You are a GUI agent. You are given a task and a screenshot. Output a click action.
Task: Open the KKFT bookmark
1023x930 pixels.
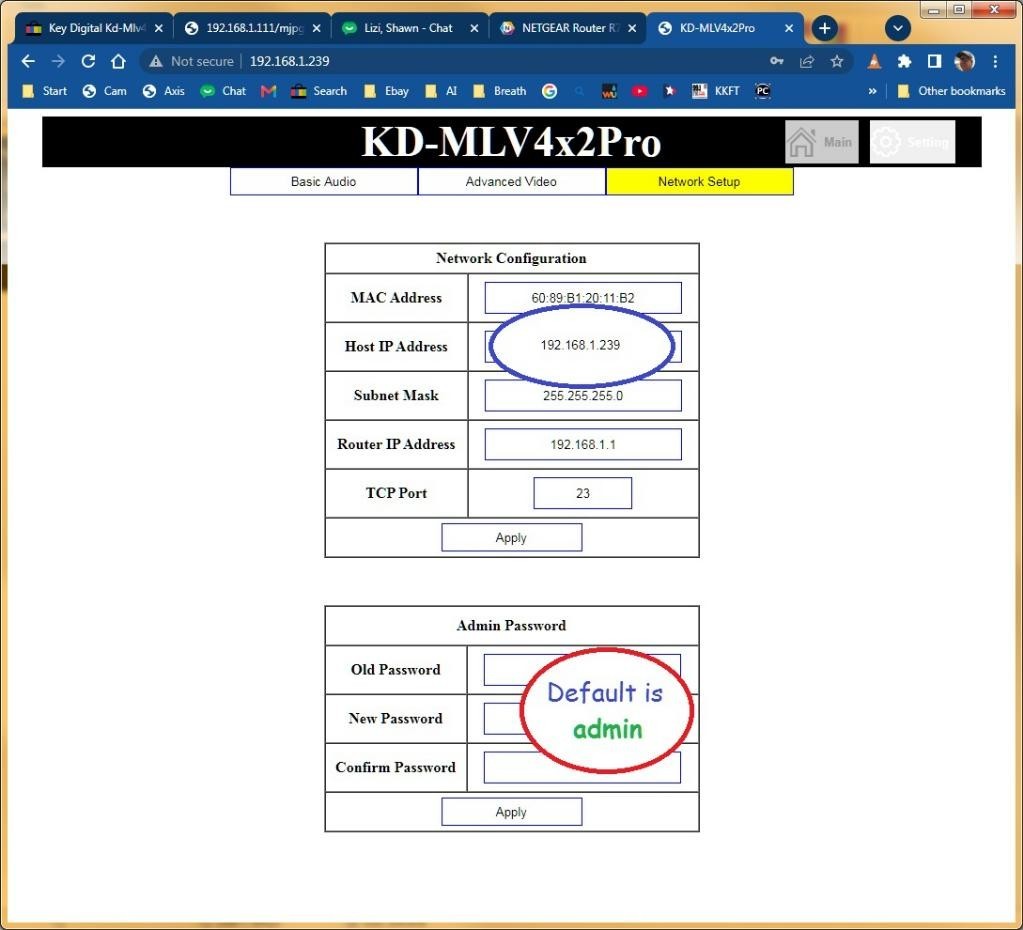[716, 91]
